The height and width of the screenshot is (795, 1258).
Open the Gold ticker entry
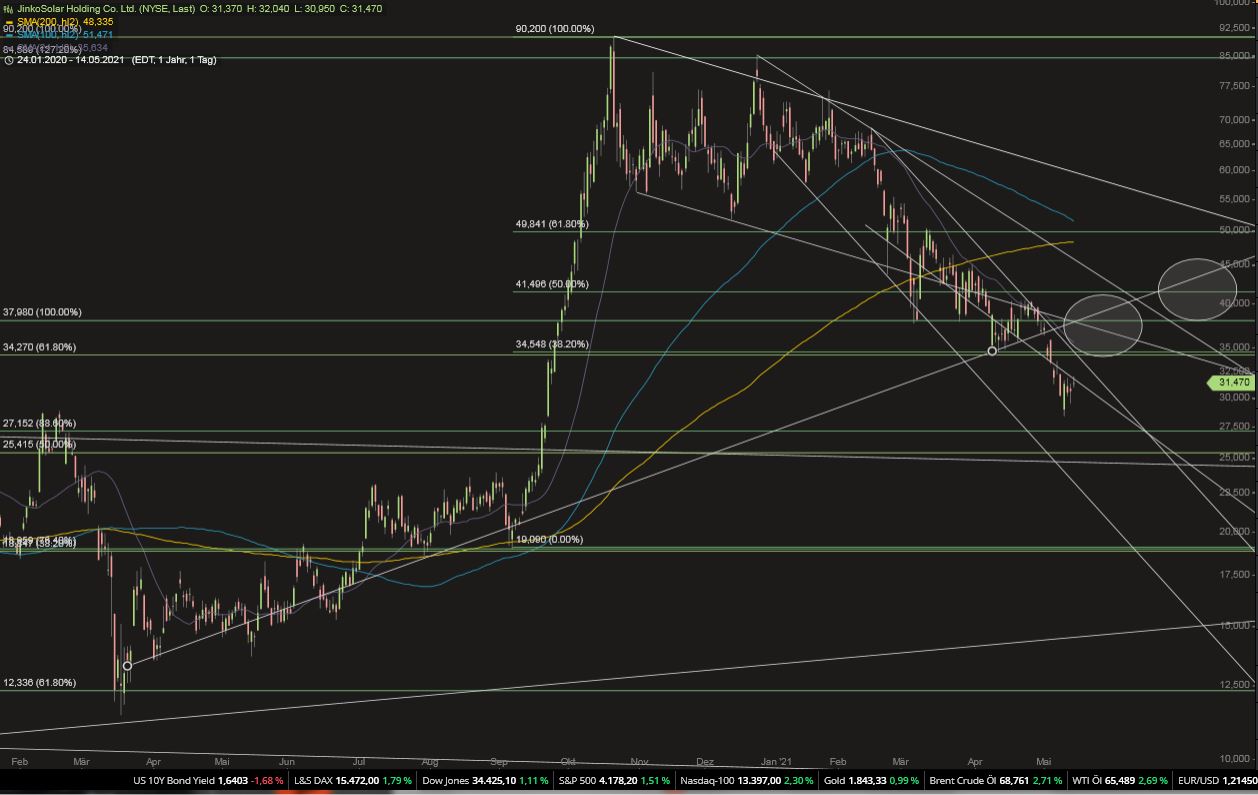[869, 779]
